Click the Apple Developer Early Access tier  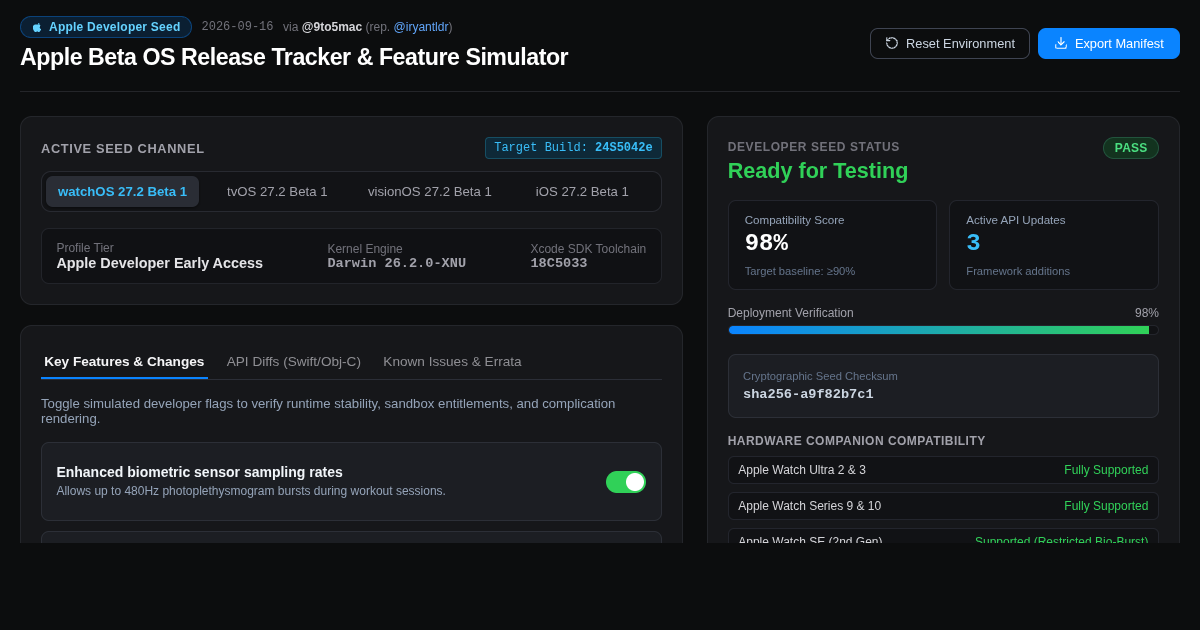click(160, 263)
